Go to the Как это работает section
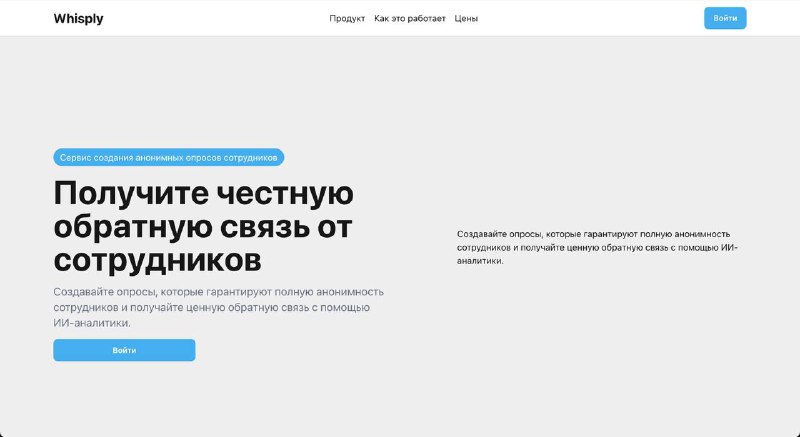This screenshot has height=437, width=800. (x=410, y=18)
